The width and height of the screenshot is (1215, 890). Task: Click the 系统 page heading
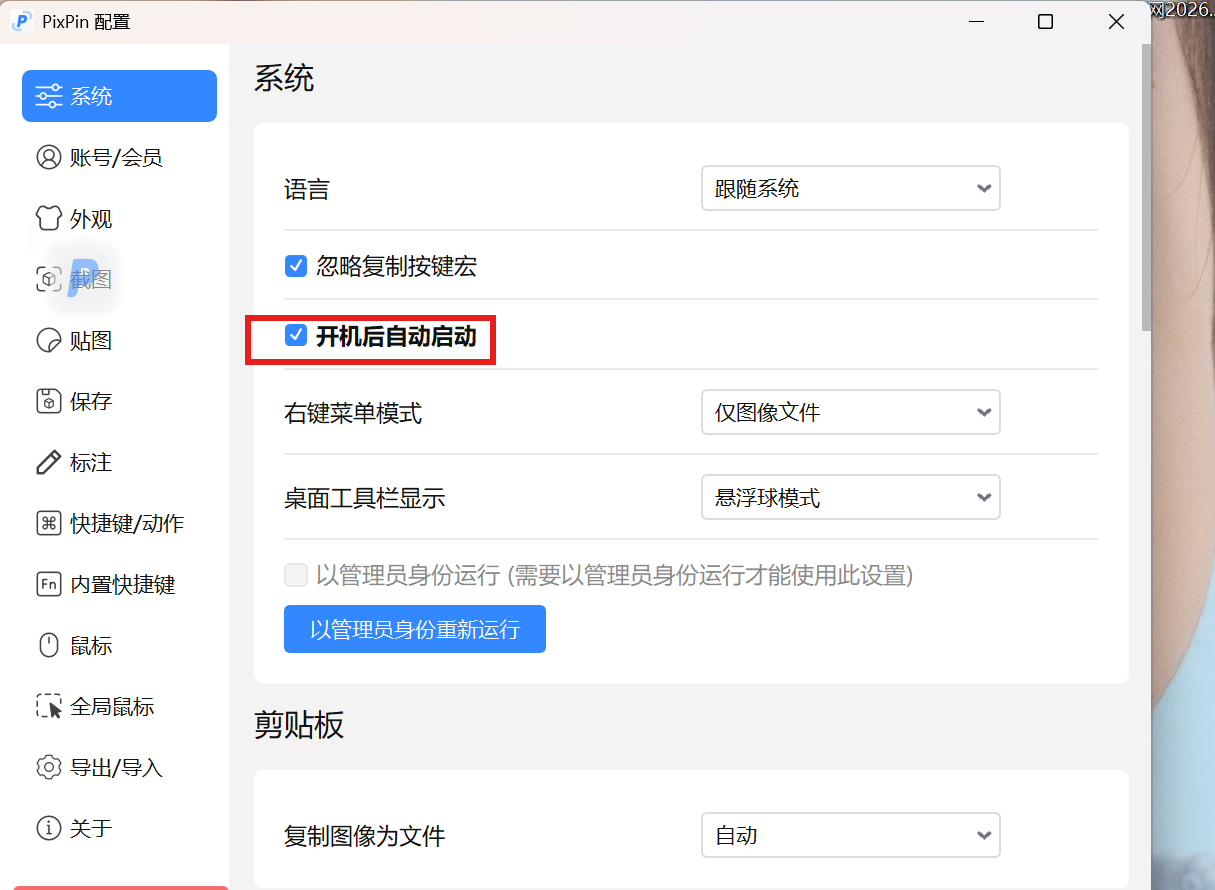(284, 78)
